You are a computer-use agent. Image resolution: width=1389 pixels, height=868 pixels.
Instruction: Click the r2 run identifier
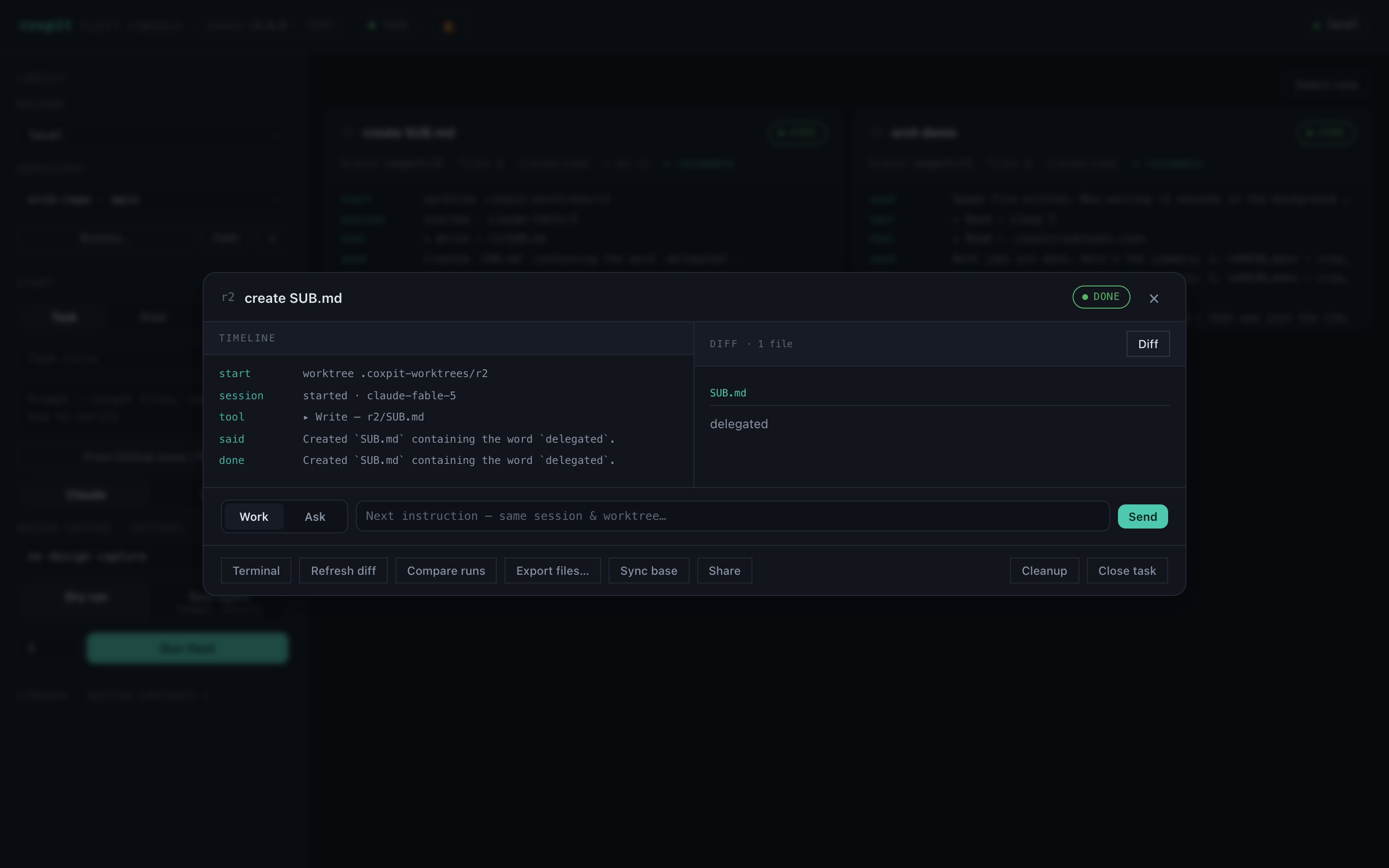point(228,298)
